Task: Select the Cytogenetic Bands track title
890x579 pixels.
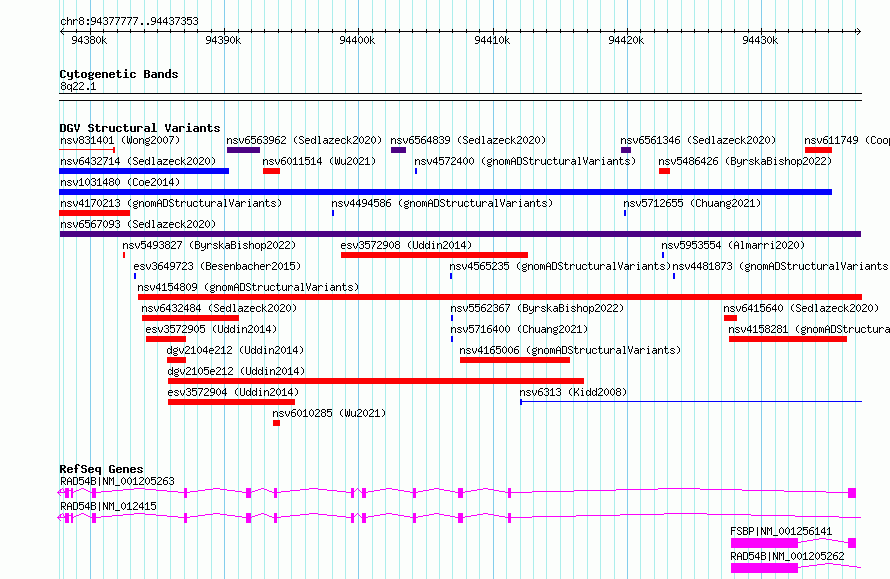Action: coord(119,74)
